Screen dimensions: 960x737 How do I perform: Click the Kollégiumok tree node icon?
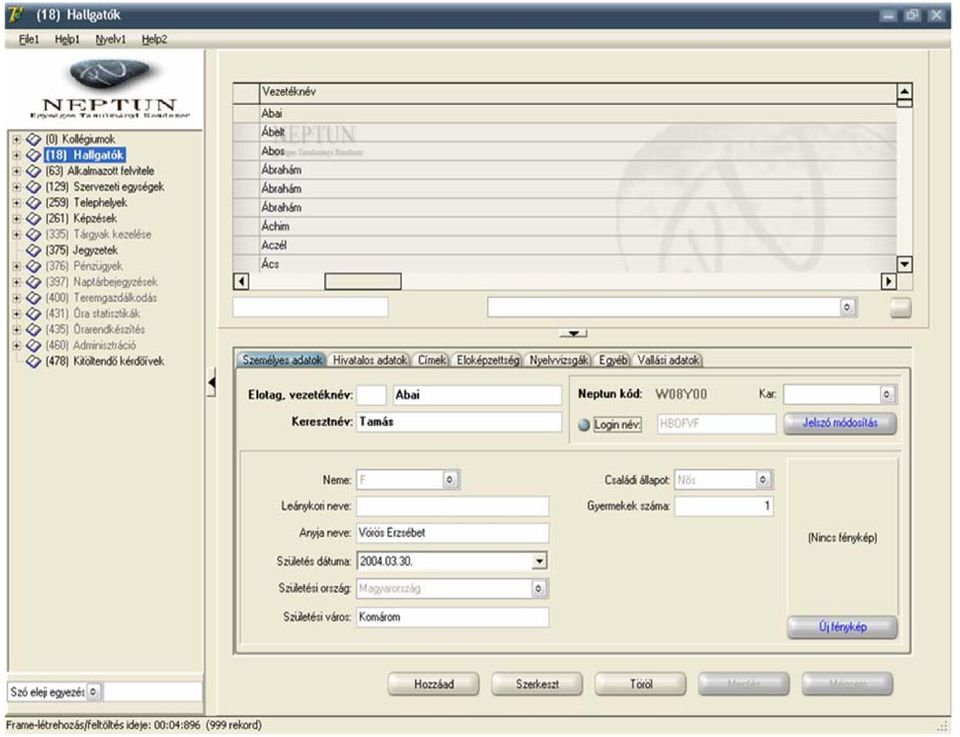(x=34, y=140)
